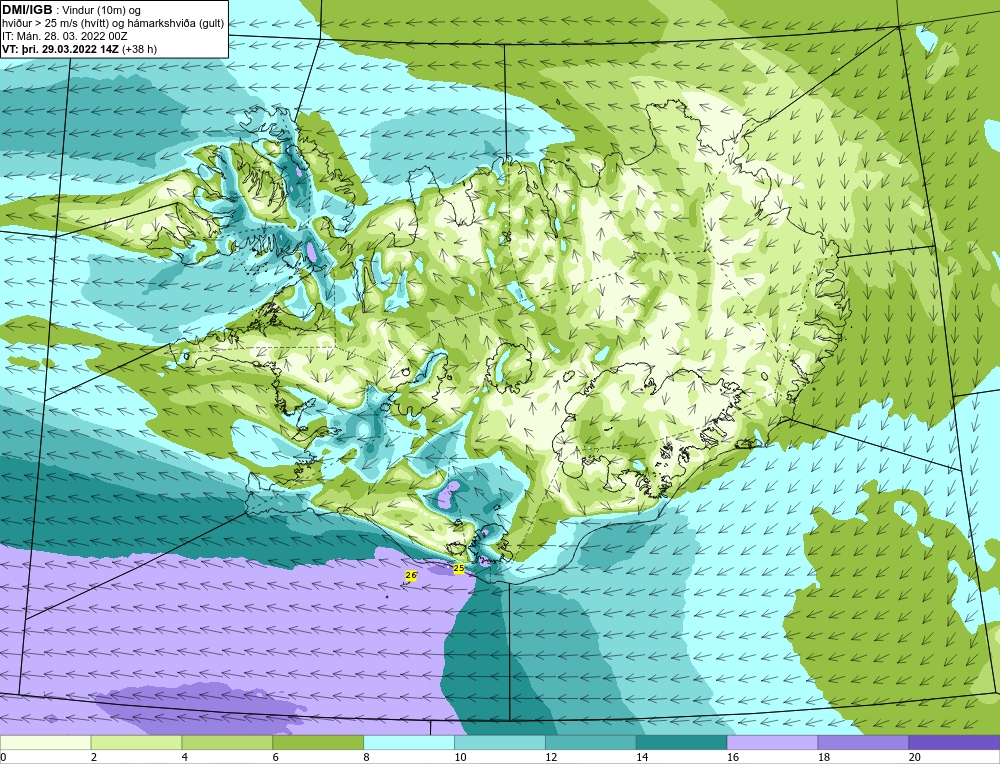Click the medium green 4–6 m/s legend swatch

click(x=227, y=743)
